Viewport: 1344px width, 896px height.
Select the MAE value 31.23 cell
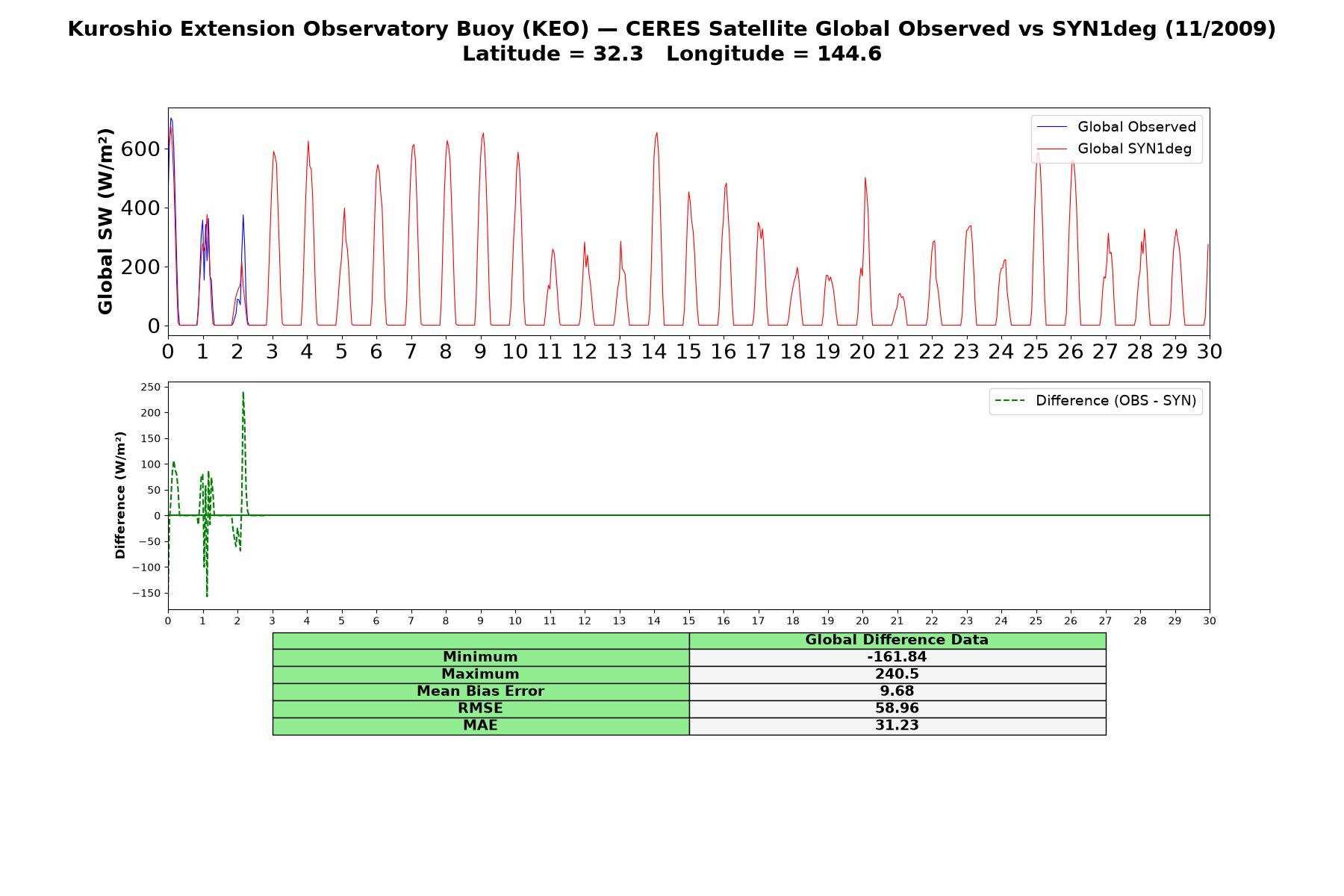[x=897, y=726]
